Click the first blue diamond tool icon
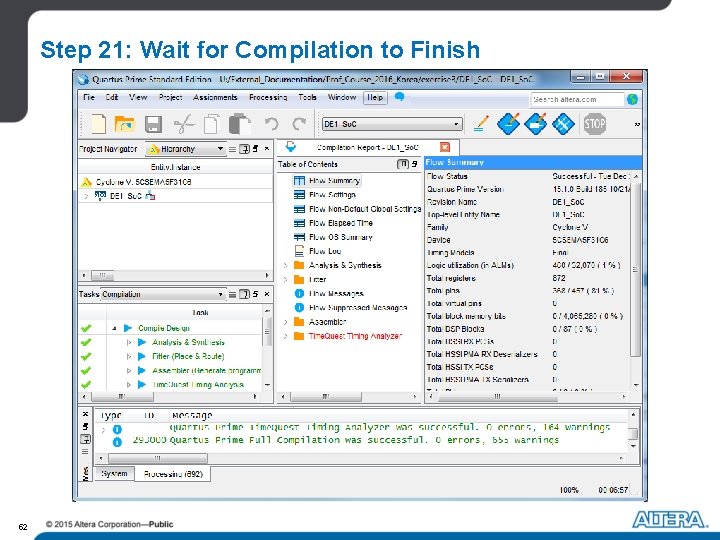The image size is (720, 540). pos(509,124)
